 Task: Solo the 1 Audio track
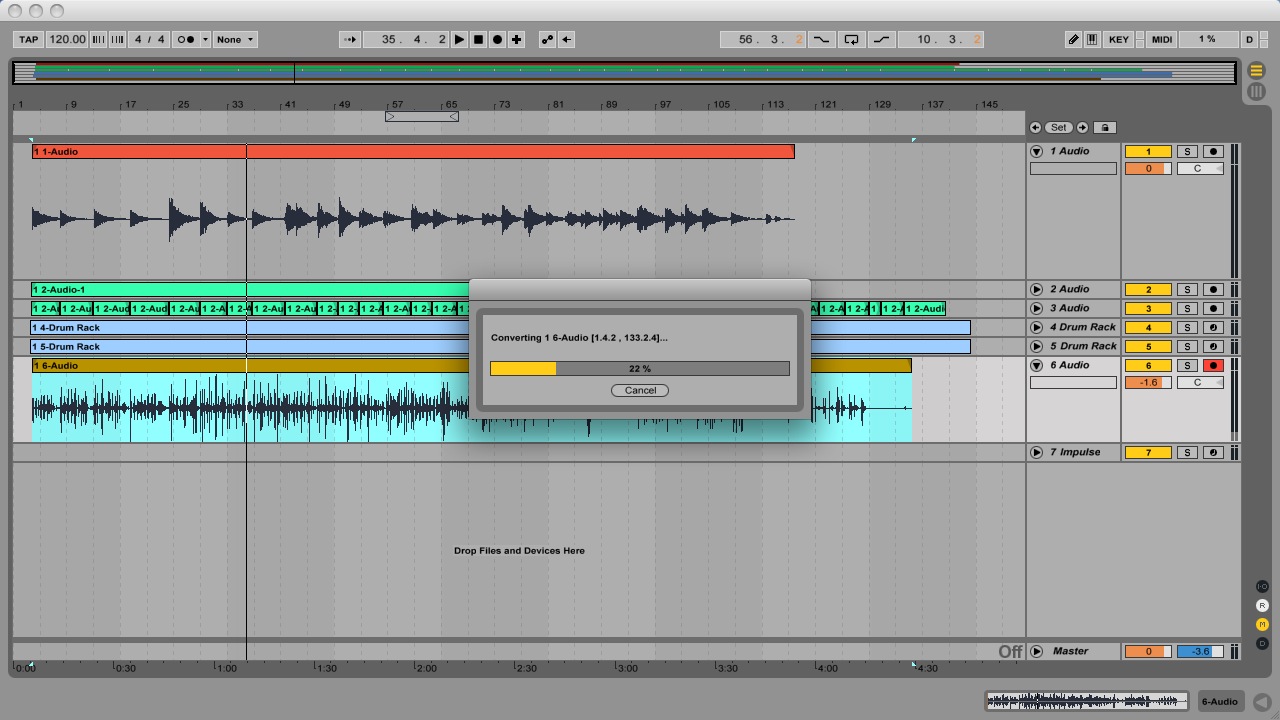pyautogui.click(x=1186, y=152)
